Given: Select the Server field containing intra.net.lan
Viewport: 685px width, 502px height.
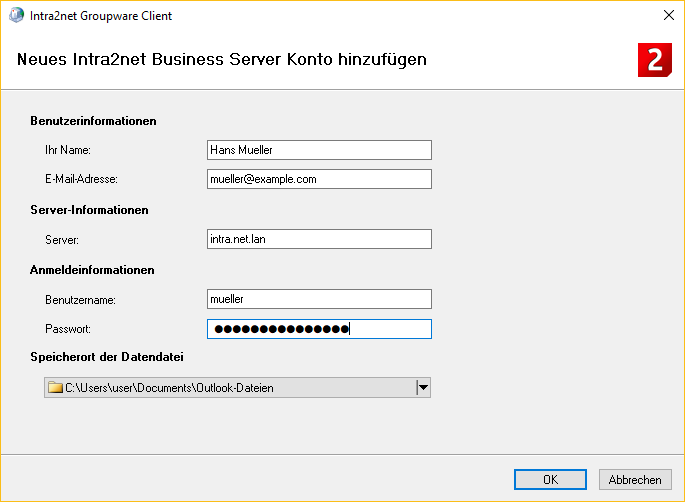Looking at the screenshot, I should click(319, 239).
